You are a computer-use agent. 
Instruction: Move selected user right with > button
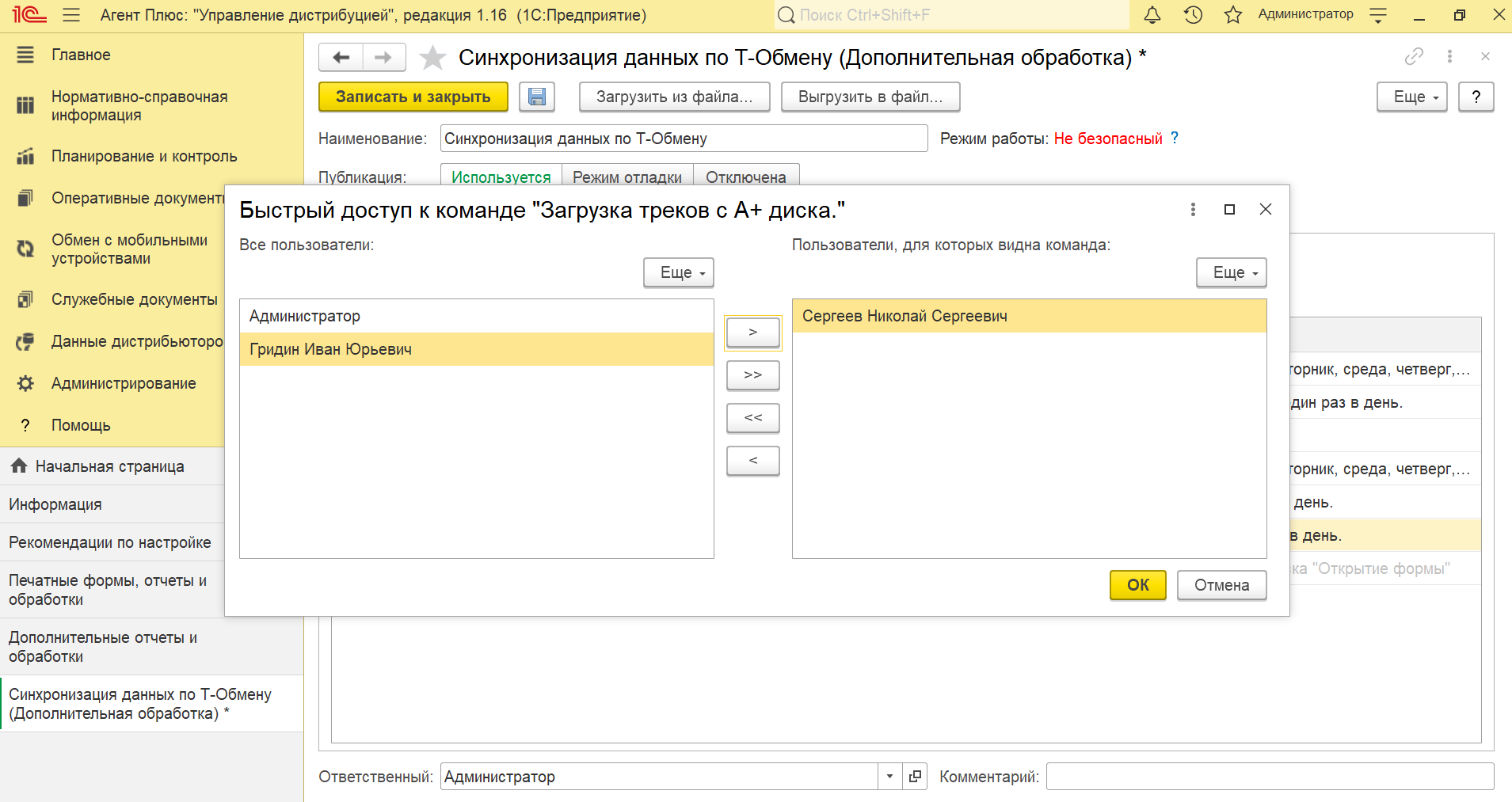(x=753, y=333)
